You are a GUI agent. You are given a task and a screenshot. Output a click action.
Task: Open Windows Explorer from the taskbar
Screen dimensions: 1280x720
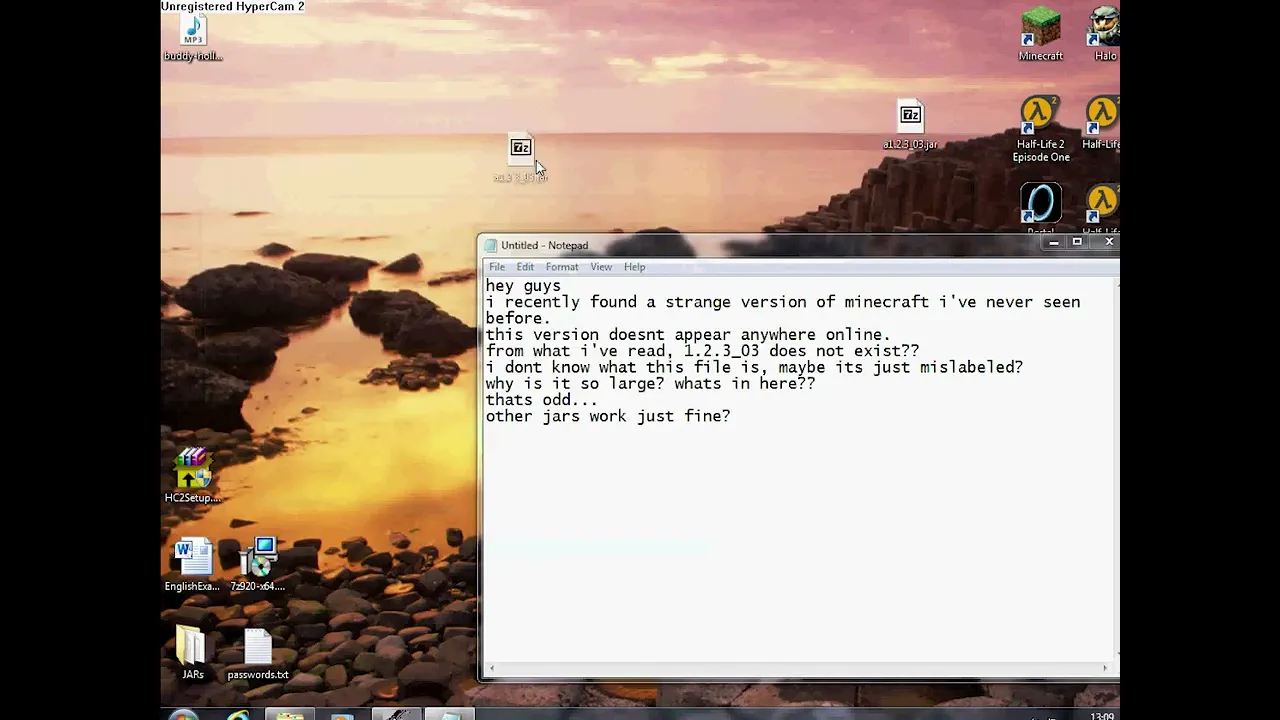pyautogui.click(x=290, y=714)
